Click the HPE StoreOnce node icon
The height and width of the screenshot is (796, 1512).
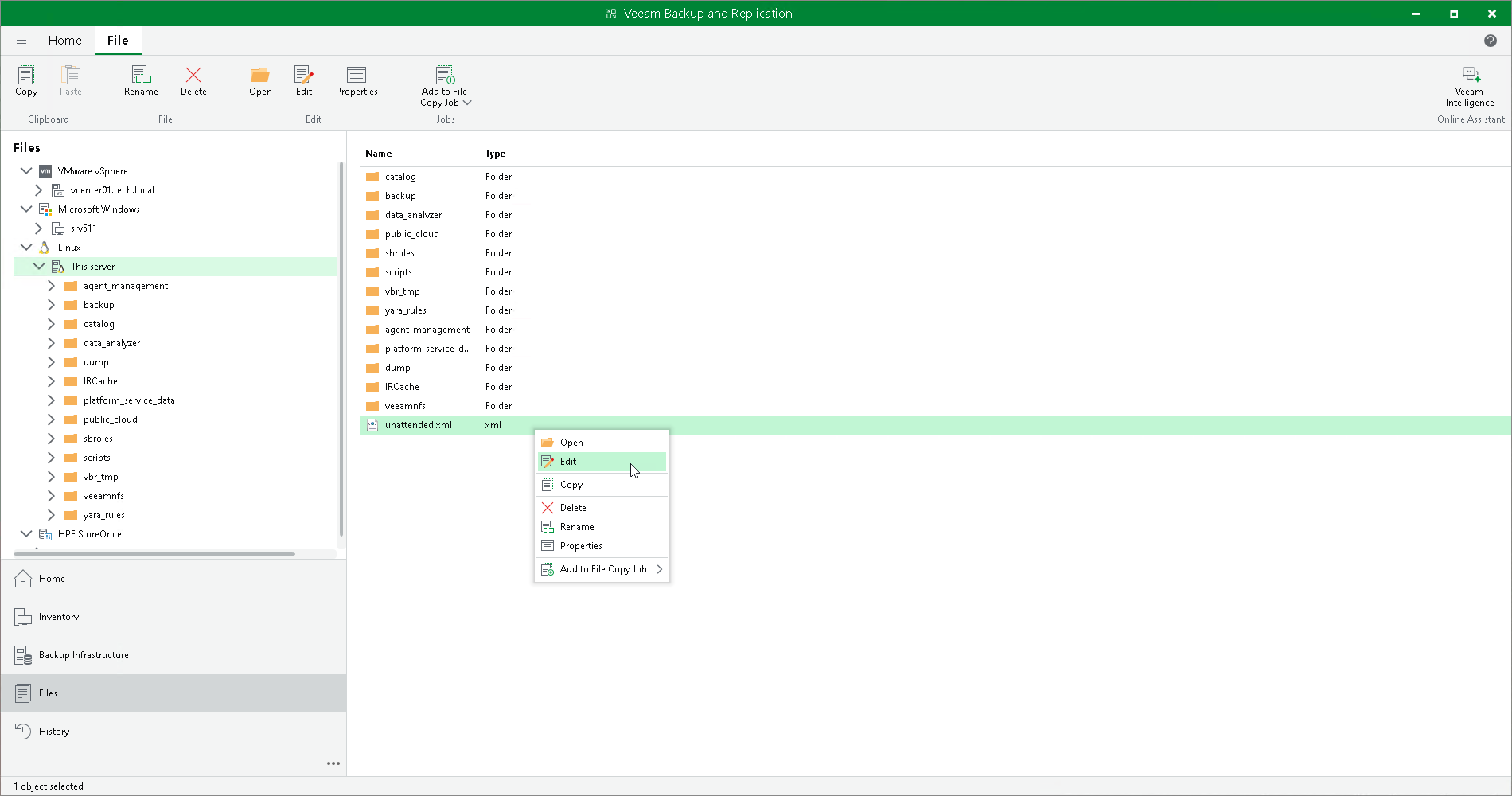coord(45,534)
